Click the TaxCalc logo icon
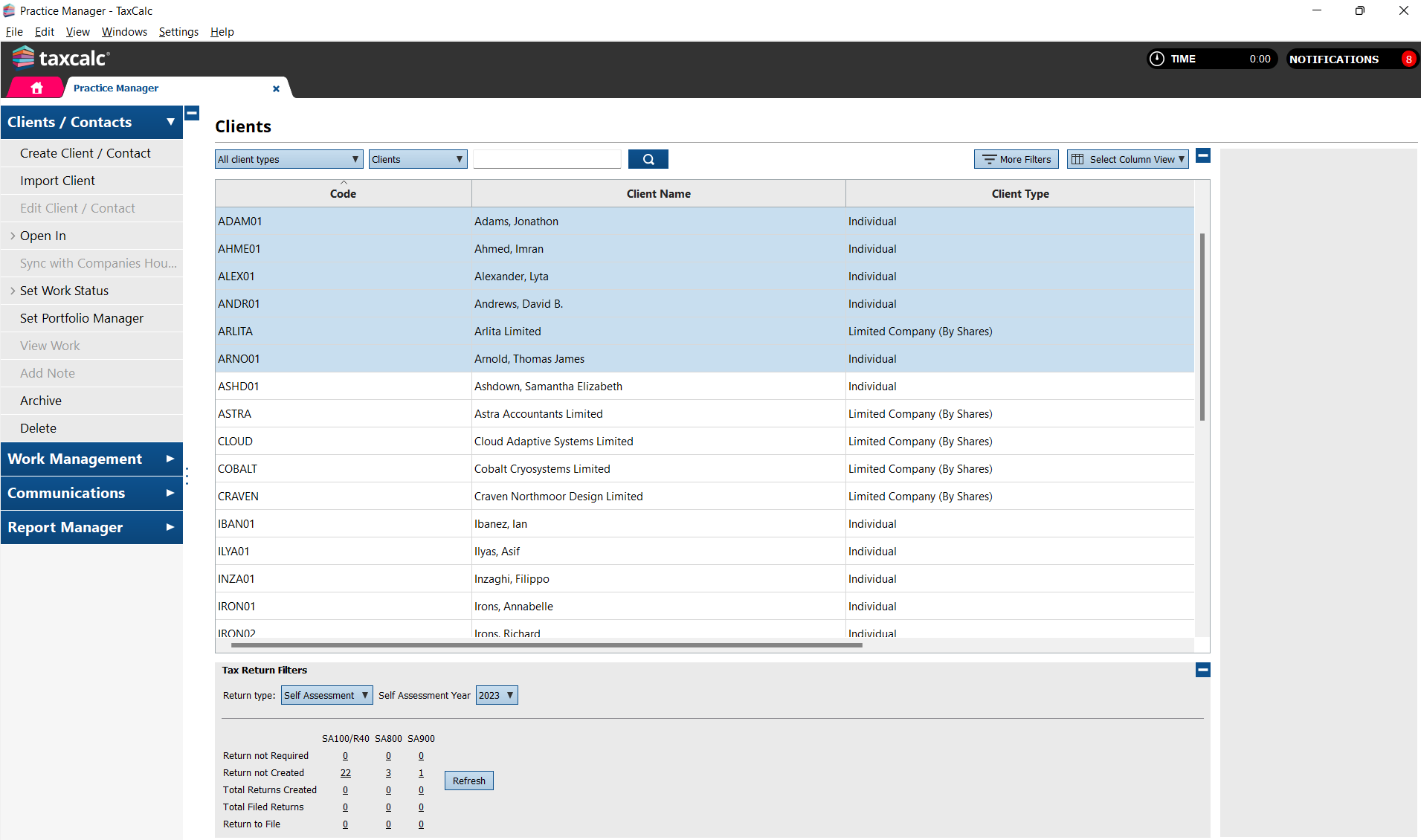Image resolution: width=1421 pixels, height=840 pixels. (22, 56)
